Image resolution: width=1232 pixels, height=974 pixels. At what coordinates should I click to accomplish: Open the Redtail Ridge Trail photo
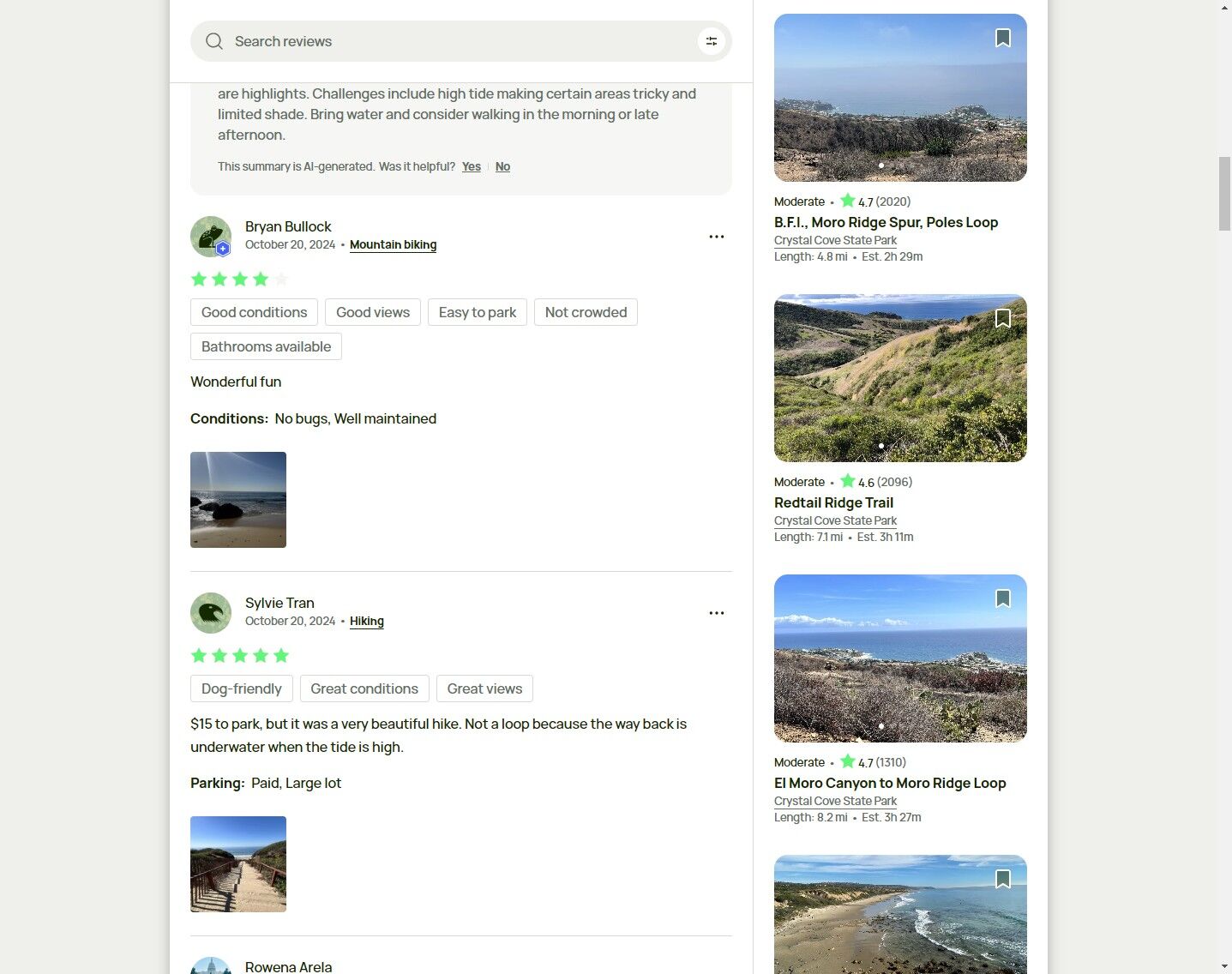coord(900,378)
